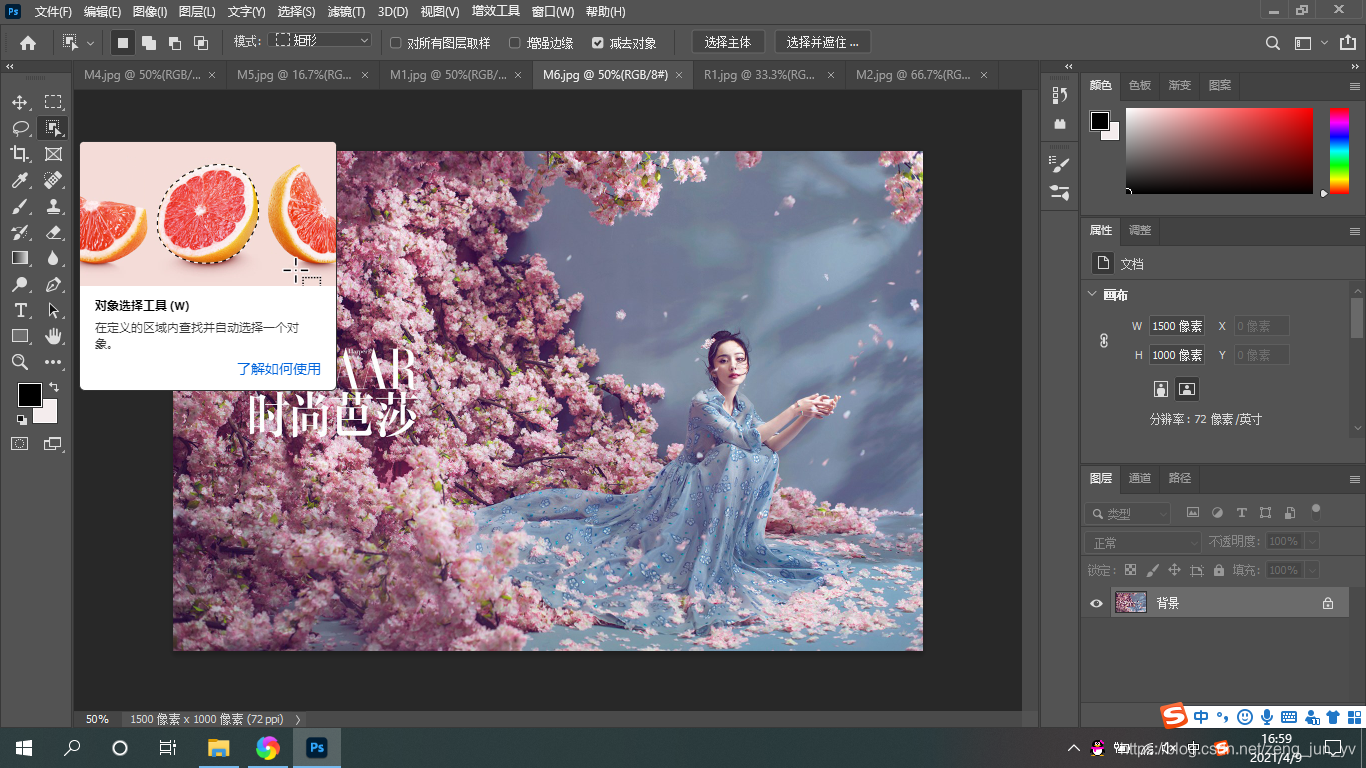Select the Lasso tool
The height and width of the screenshot is (768, 1366).
[x=18, y=127]
